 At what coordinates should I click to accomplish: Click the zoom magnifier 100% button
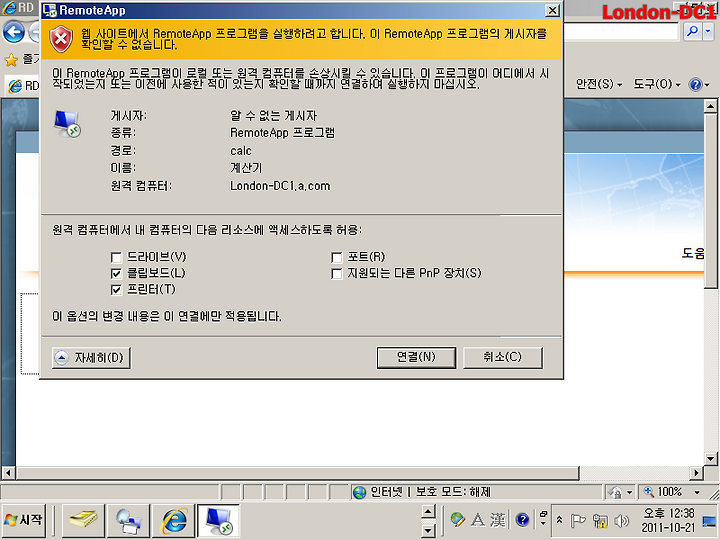[x=663, y=492]
